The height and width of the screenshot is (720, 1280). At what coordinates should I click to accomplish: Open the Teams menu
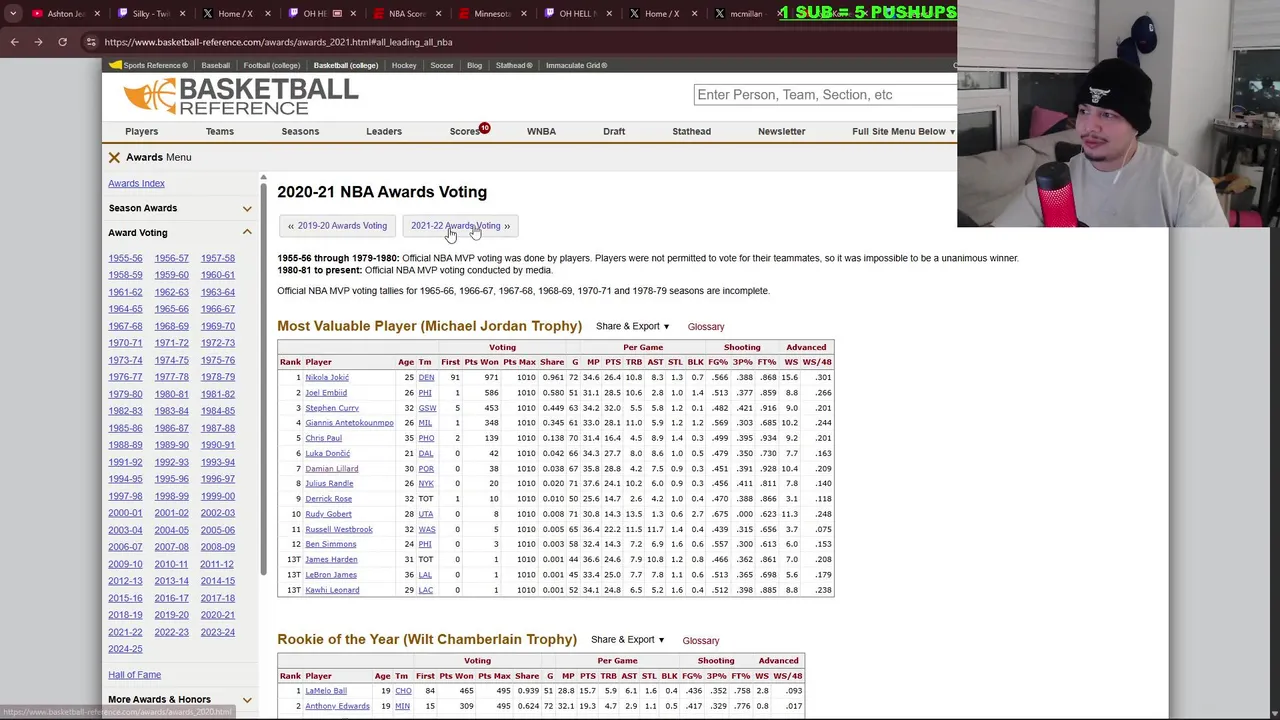click(x=220, y=131)
